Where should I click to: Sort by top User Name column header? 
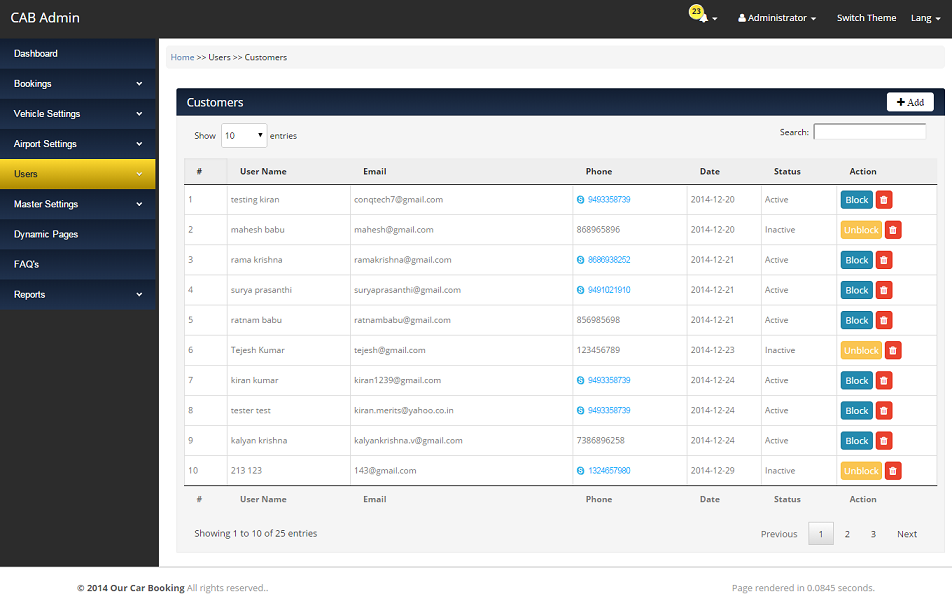coord(263,171)
